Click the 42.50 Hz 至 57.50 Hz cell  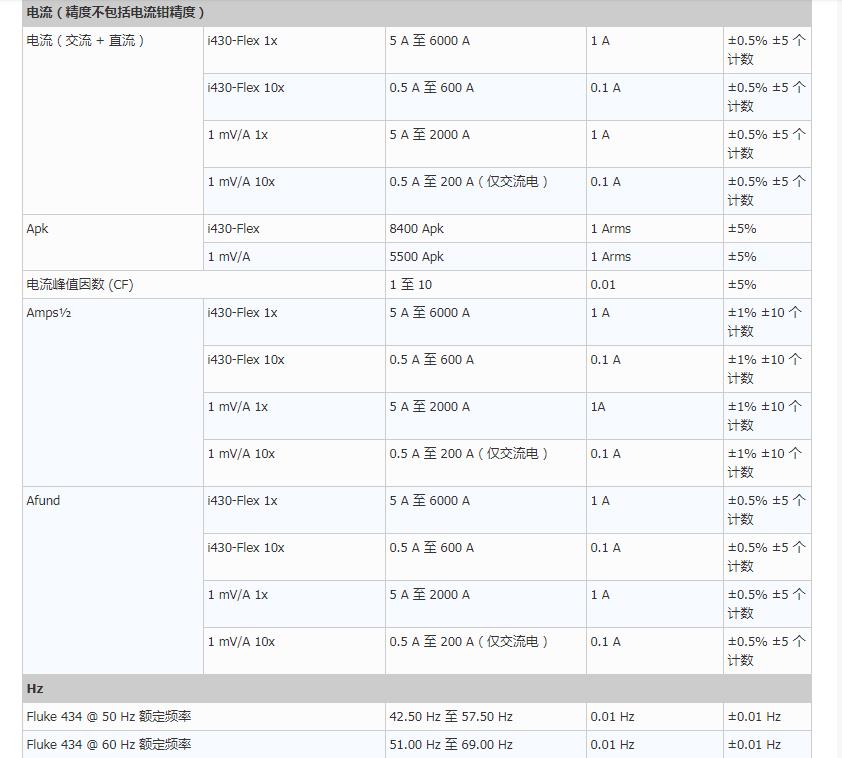[x=451, y=717]
